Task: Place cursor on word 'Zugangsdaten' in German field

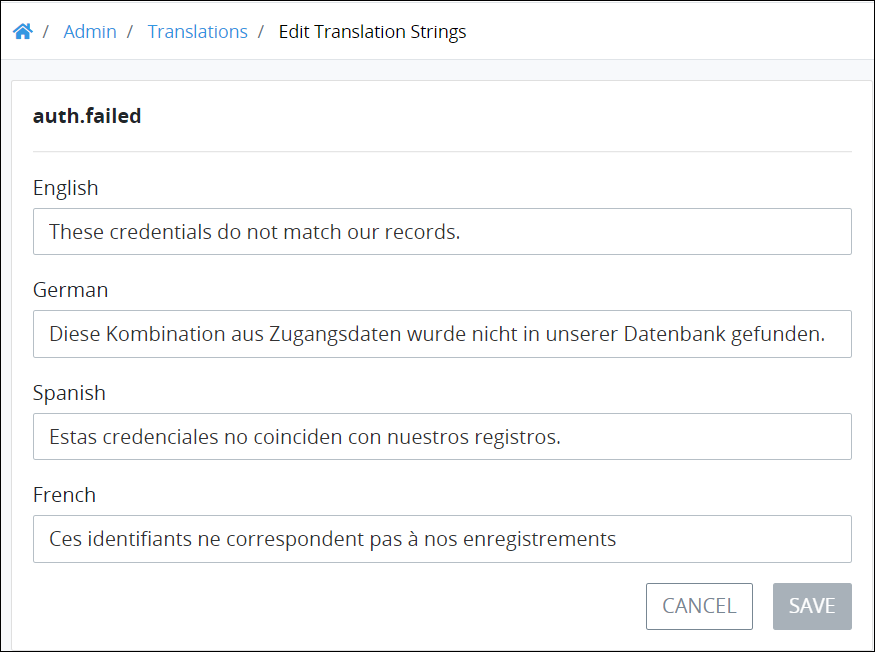Action: coord(335,334)
